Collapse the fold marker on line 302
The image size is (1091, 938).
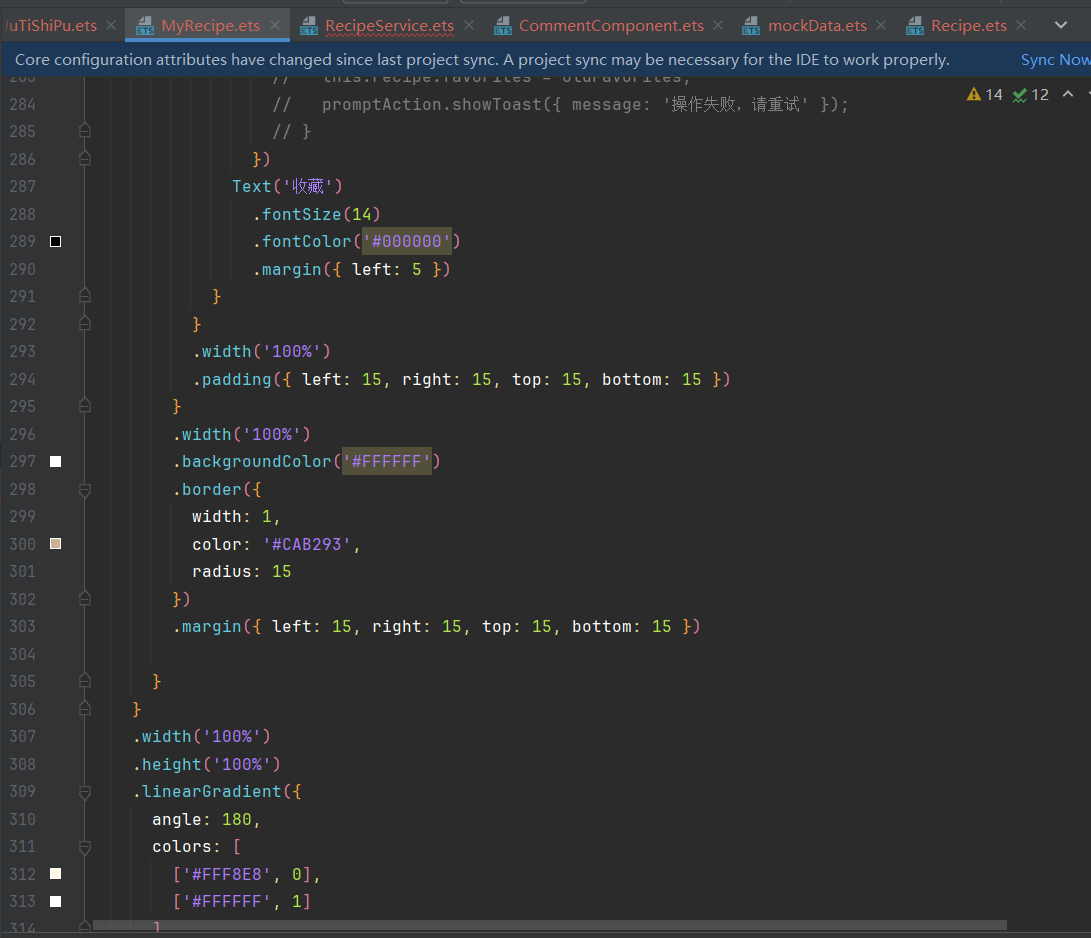(x=85, y=598)
